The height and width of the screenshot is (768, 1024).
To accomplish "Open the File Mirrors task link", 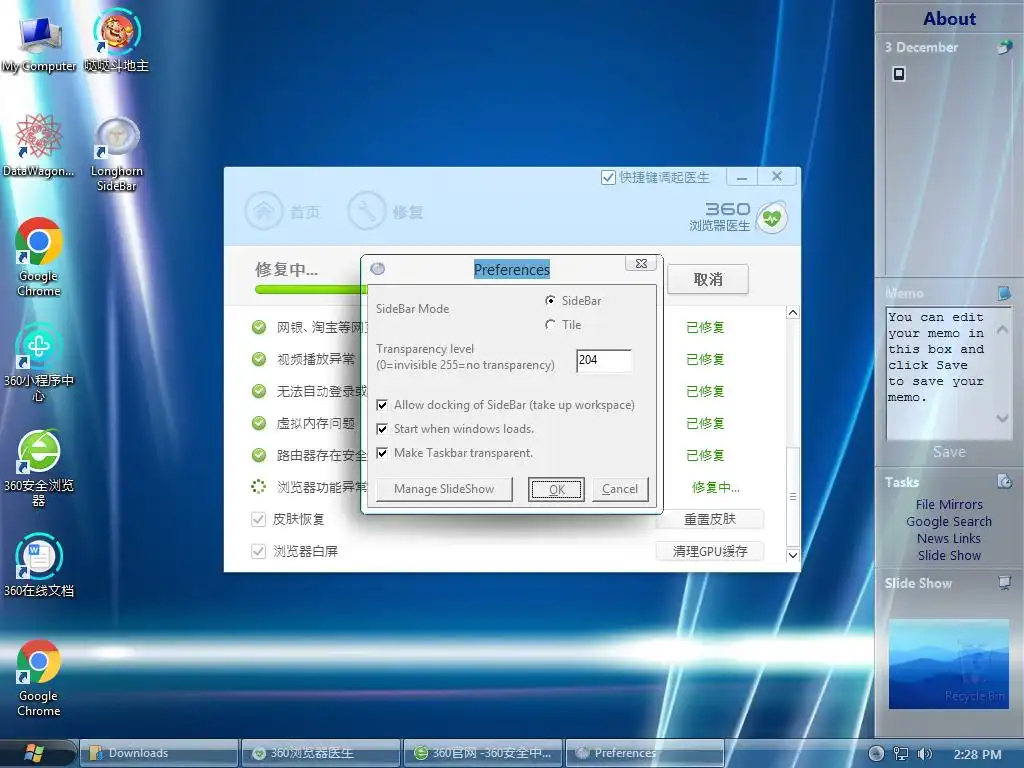I will (949, 504).
